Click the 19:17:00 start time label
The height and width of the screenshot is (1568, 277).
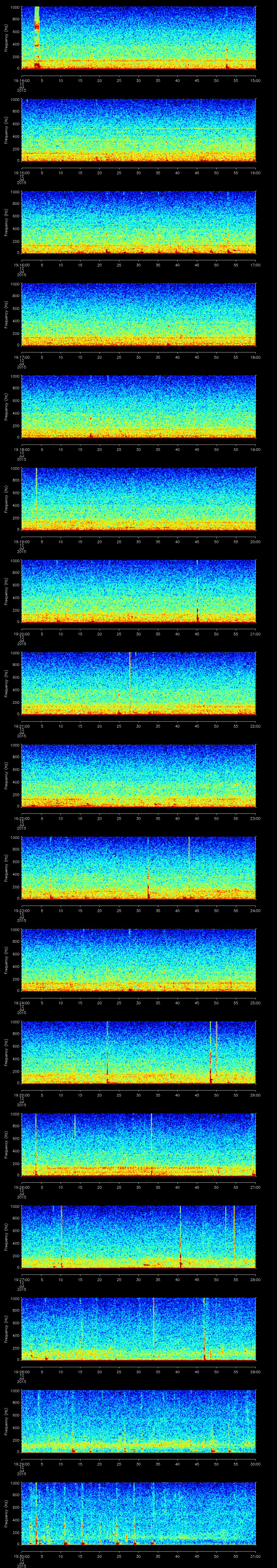click(x=22, y=357)
